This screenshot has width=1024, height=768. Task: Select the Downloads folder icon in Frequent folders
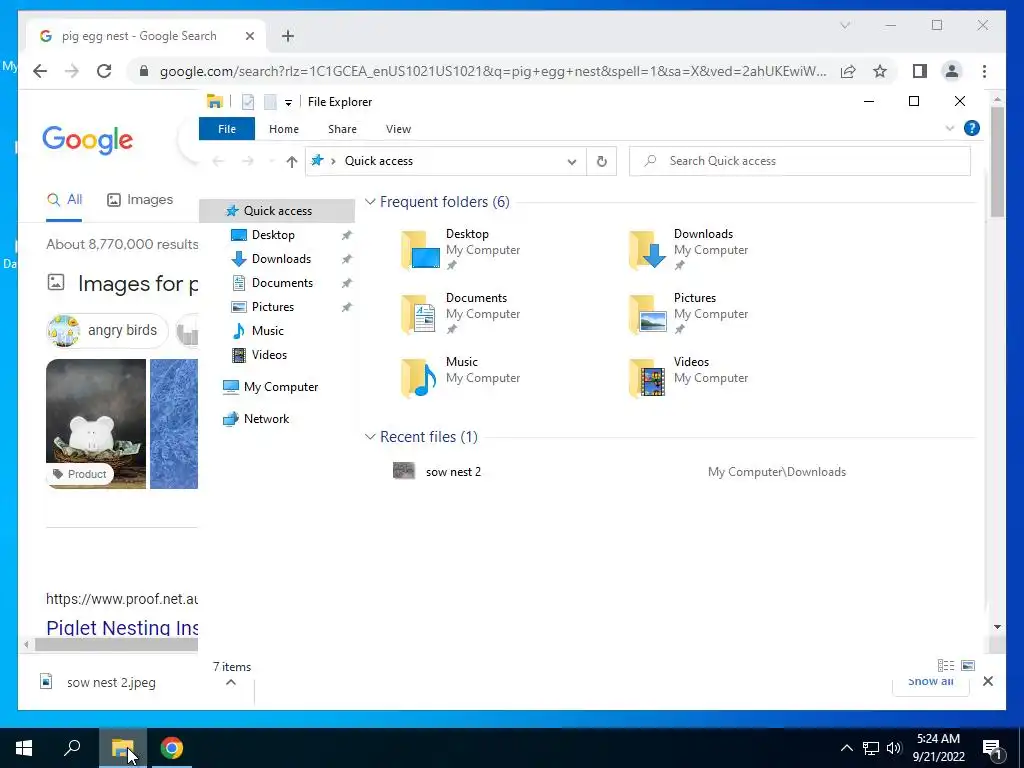647,249
